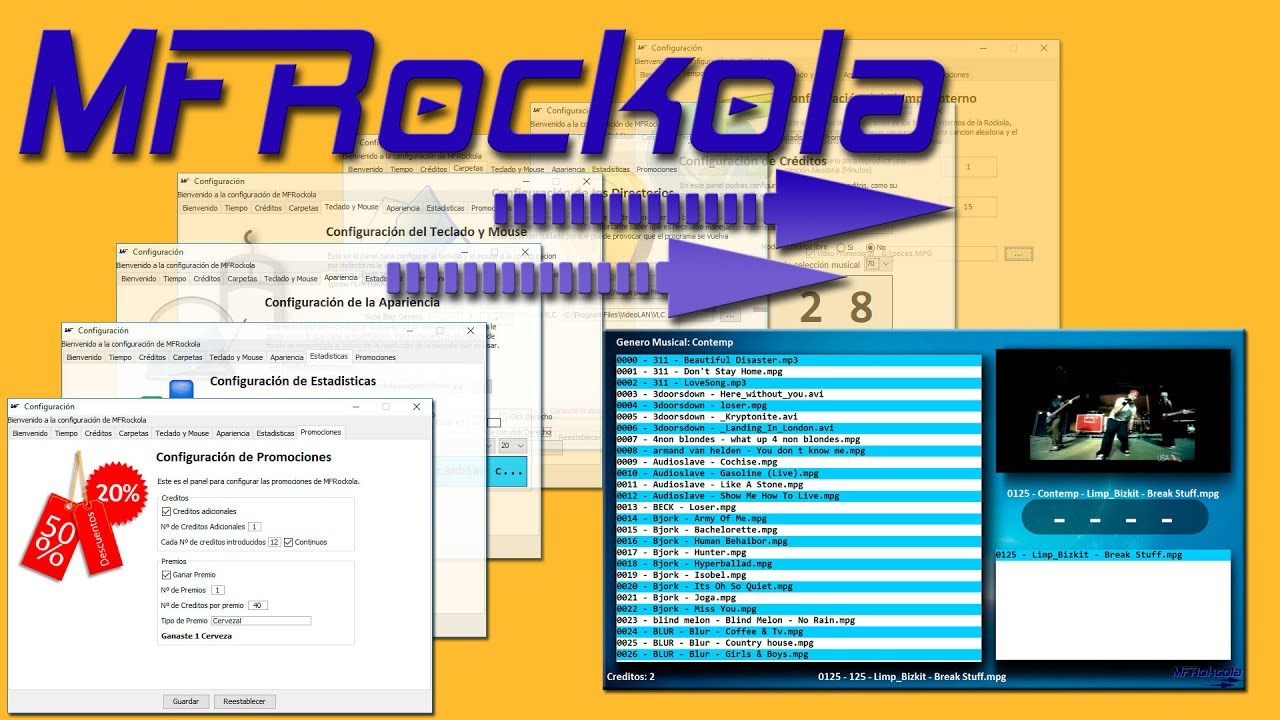Open Teclado y Mouse tab in Promociones window
The width and height of the screenshot is (1280, 720).
[182, 433]
